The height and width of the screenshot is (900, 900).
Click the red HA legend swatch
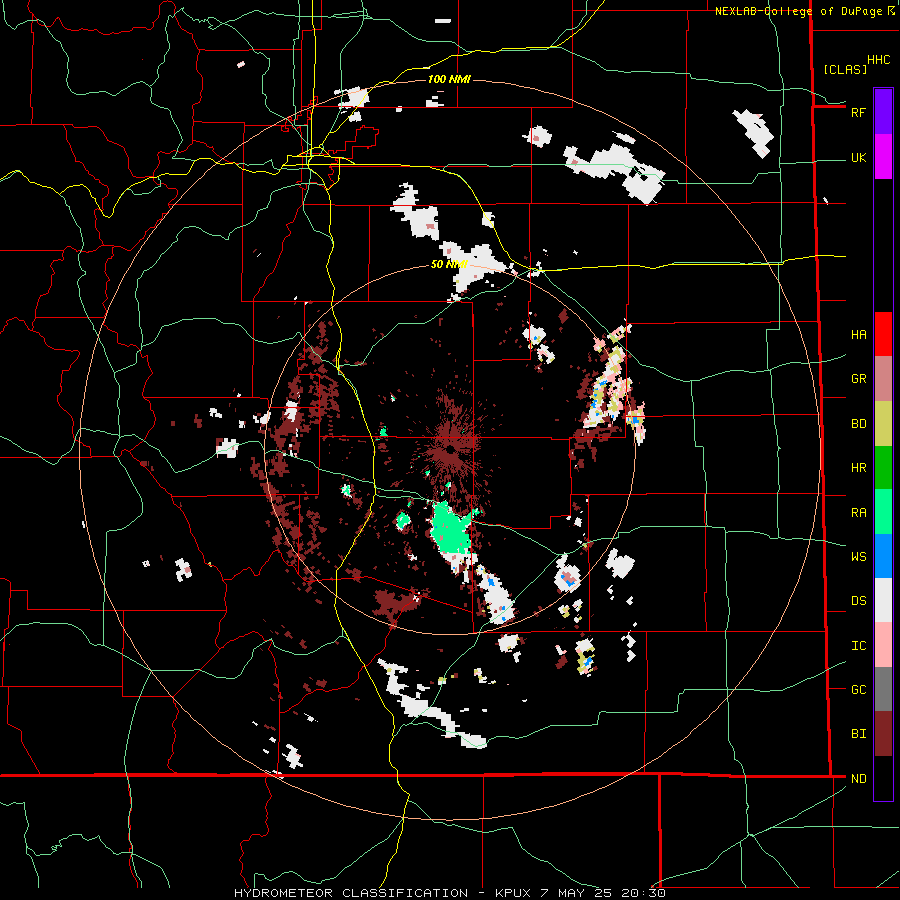point(883,334)
